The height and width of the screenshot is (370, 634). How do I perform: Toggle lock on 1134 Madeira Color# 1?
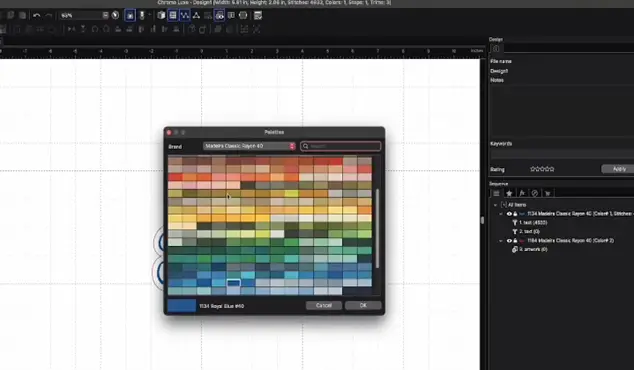(x=515, y=214)
